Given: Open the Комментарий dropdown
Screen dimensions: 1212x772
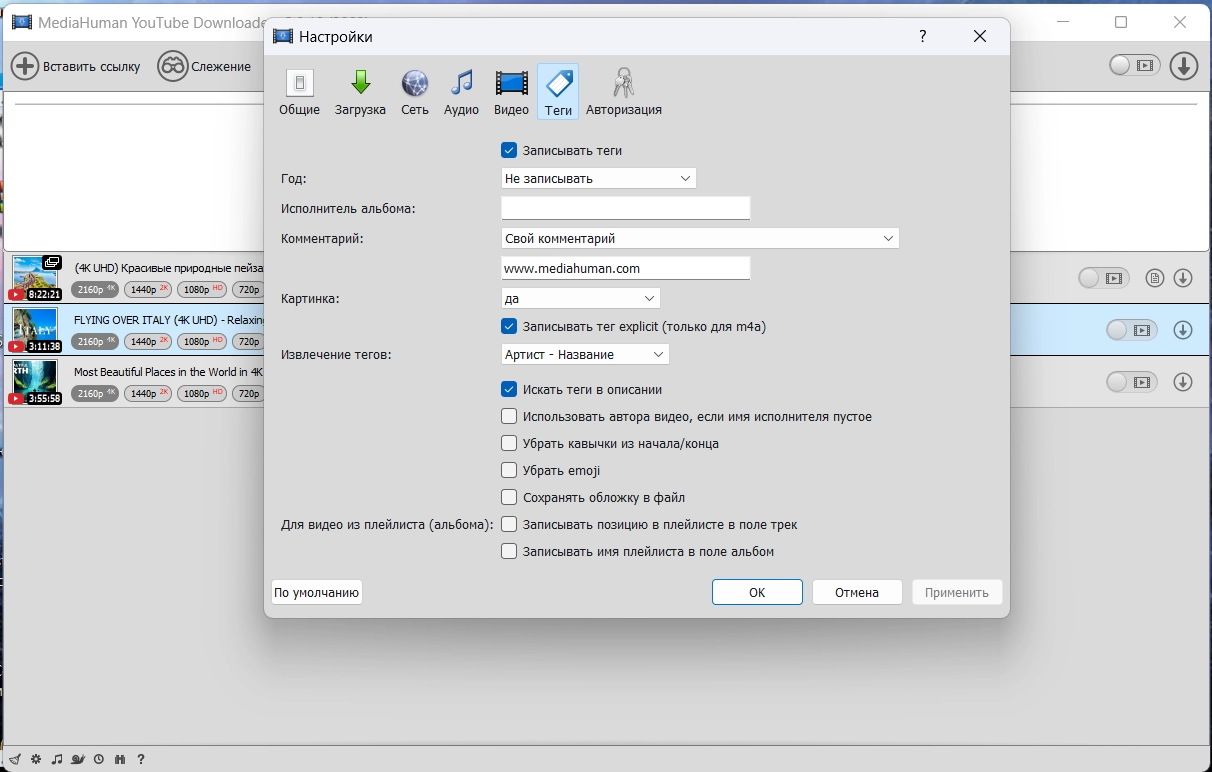Looking at the screenshot, I should click(x=700, y=238).
